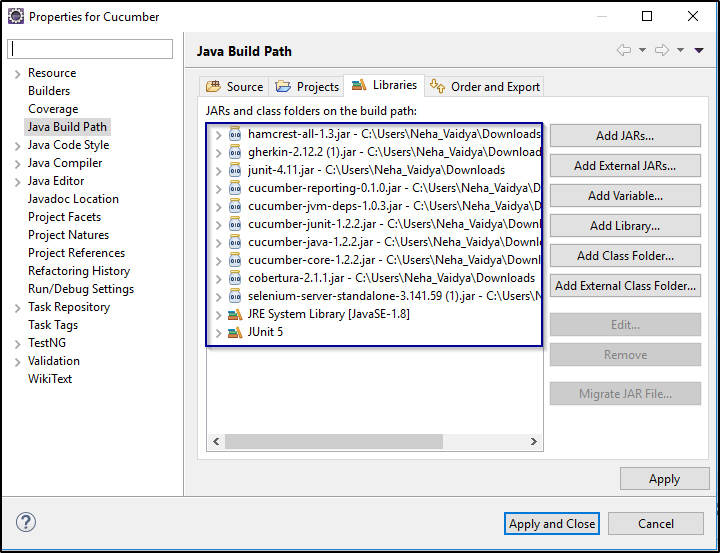The height and width of the screenshot is (553, 720).
Task: Focus the filter text field
Action: pos(90,49)
